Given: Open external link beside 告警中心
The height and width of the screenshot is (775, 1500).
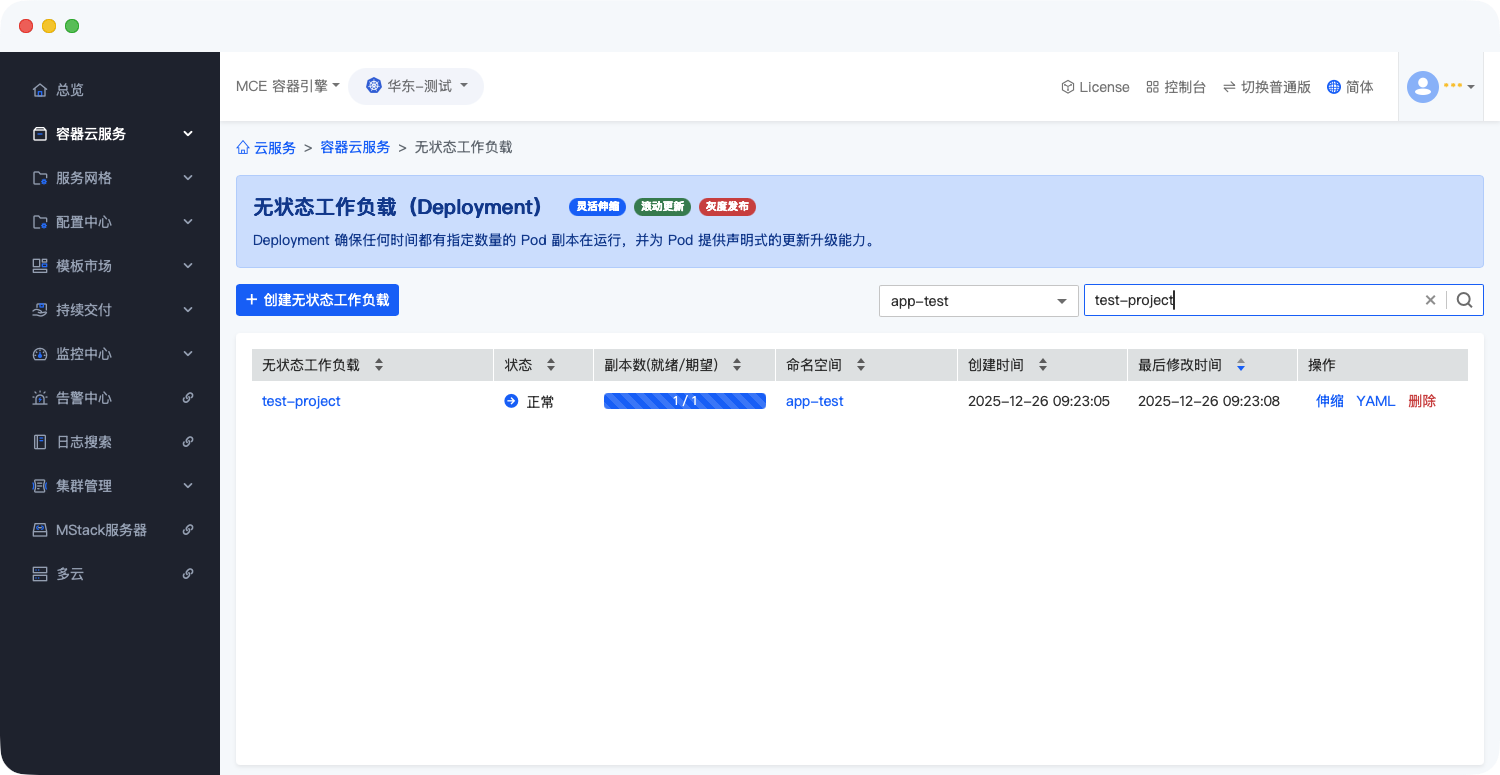Looking at the screenshot, I should click(188, 398).
